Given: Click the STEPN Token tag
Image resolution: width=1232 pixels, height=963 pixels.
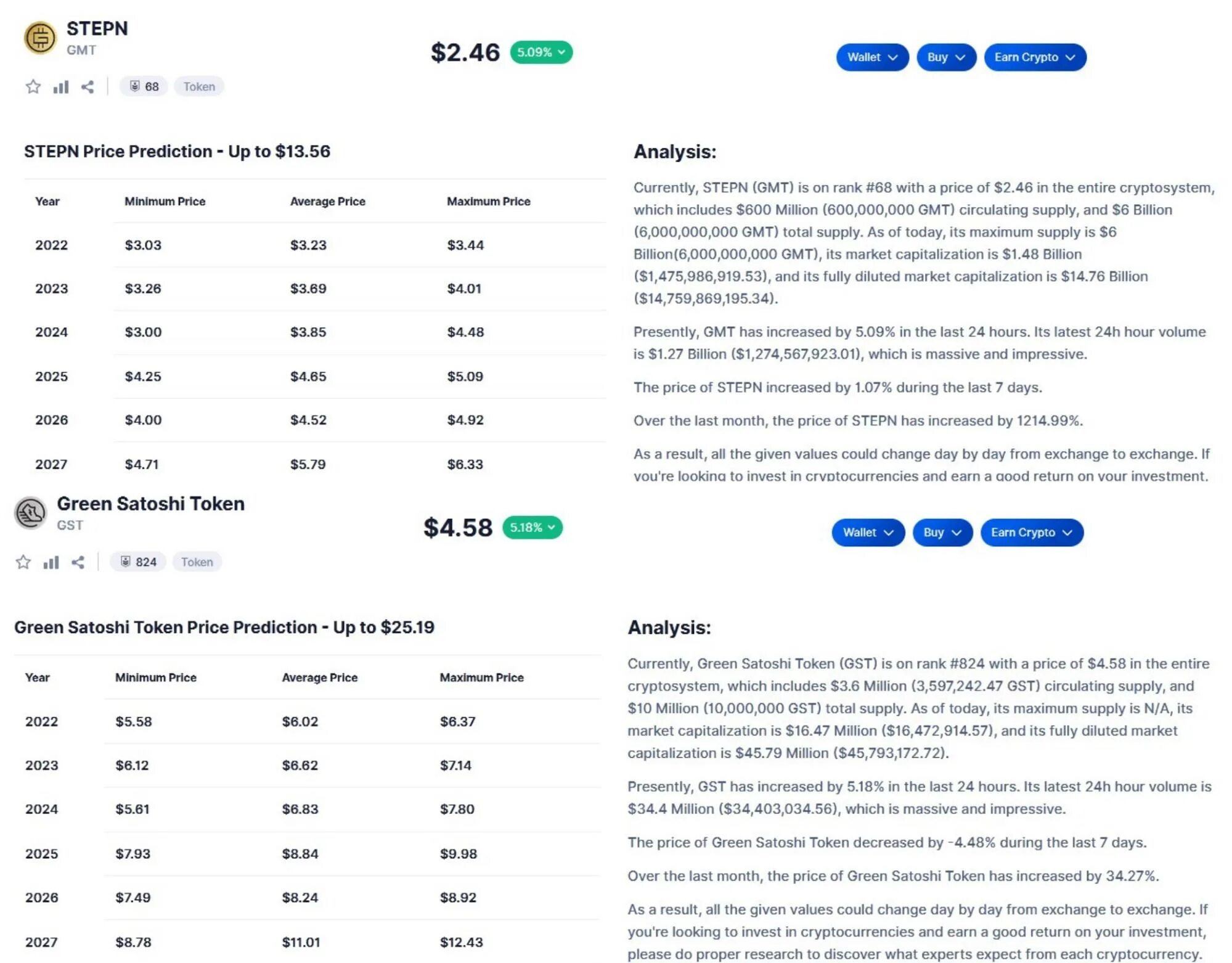Looking at the screenshot, I should [x=199, y=87].
